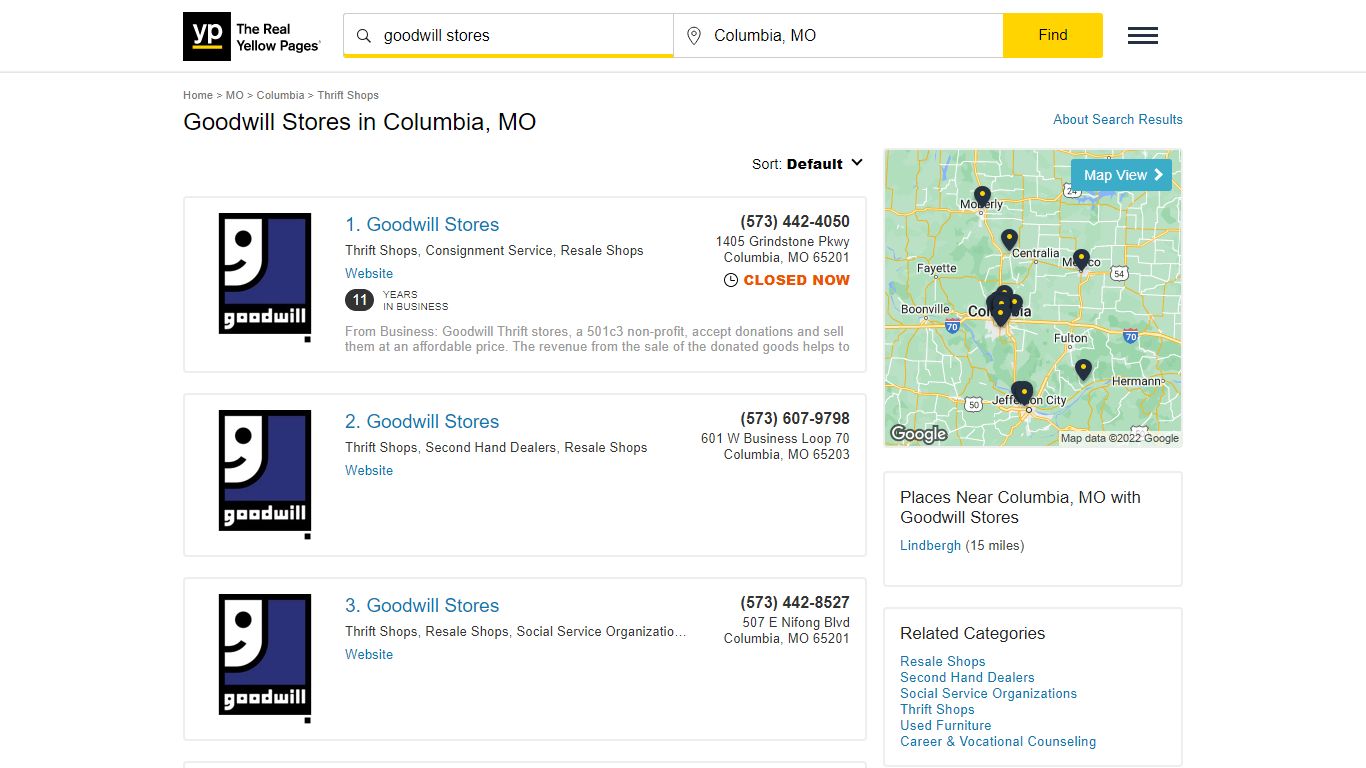
Task: Click the clock icon beside Closed Now
Action: (x=731, y=281)
